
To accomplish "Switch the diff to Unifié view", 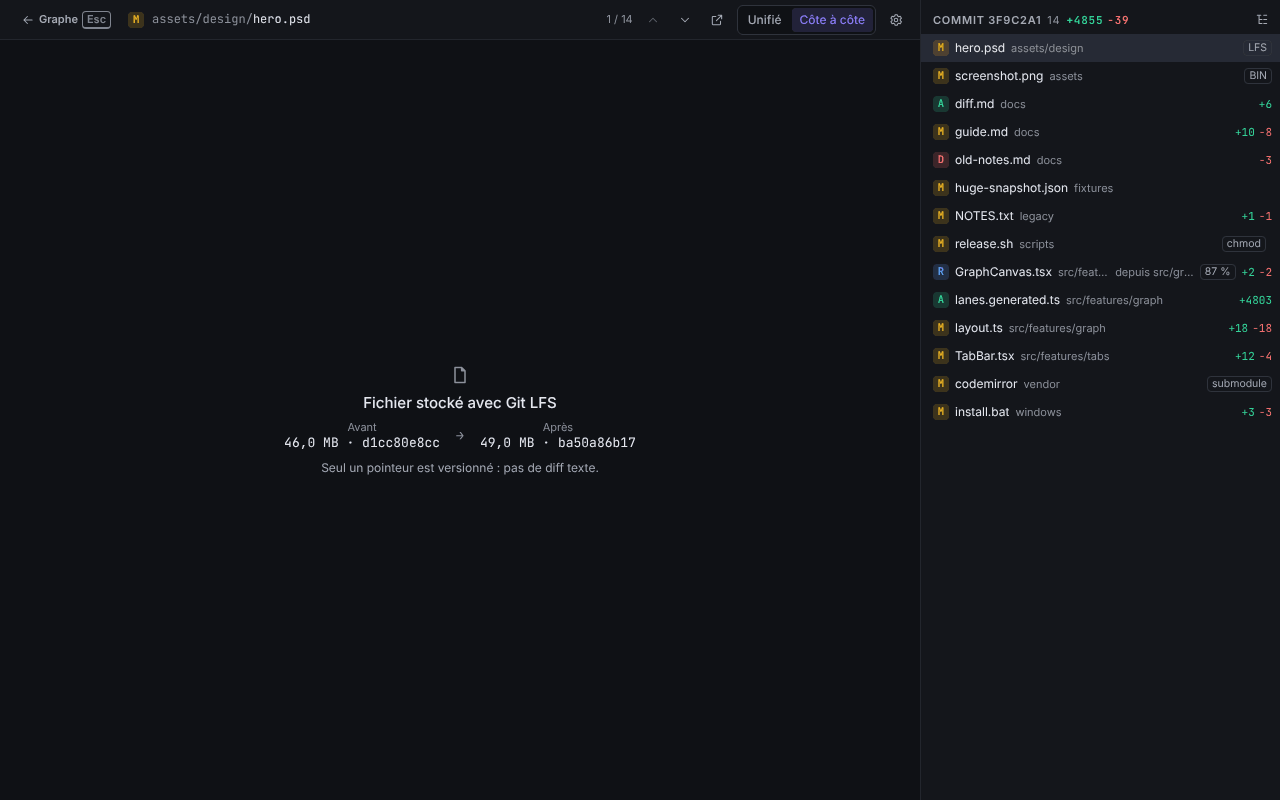I will tap(765, 20).
